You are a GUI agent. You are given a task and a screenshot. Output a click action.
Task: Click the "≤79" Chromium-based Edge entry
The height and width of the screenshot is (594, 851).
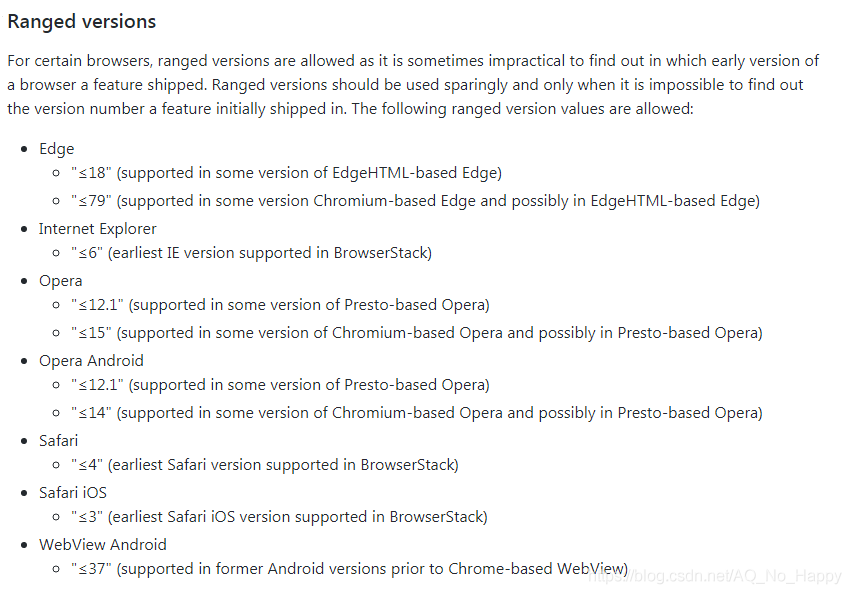click(415, 201)
